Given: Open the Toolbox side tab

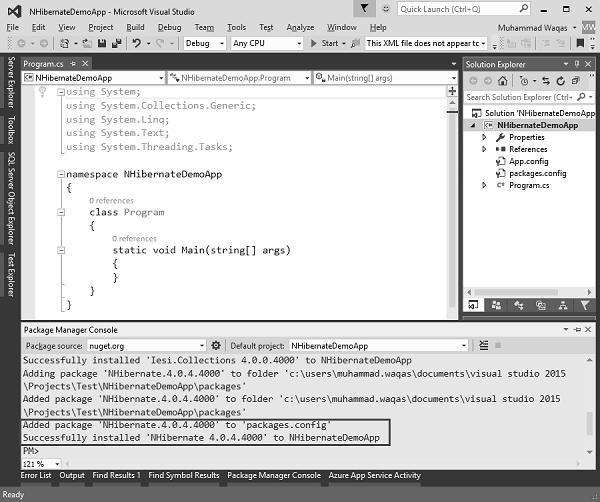Looking at the screenshot, I should click(x=11, y=130).
